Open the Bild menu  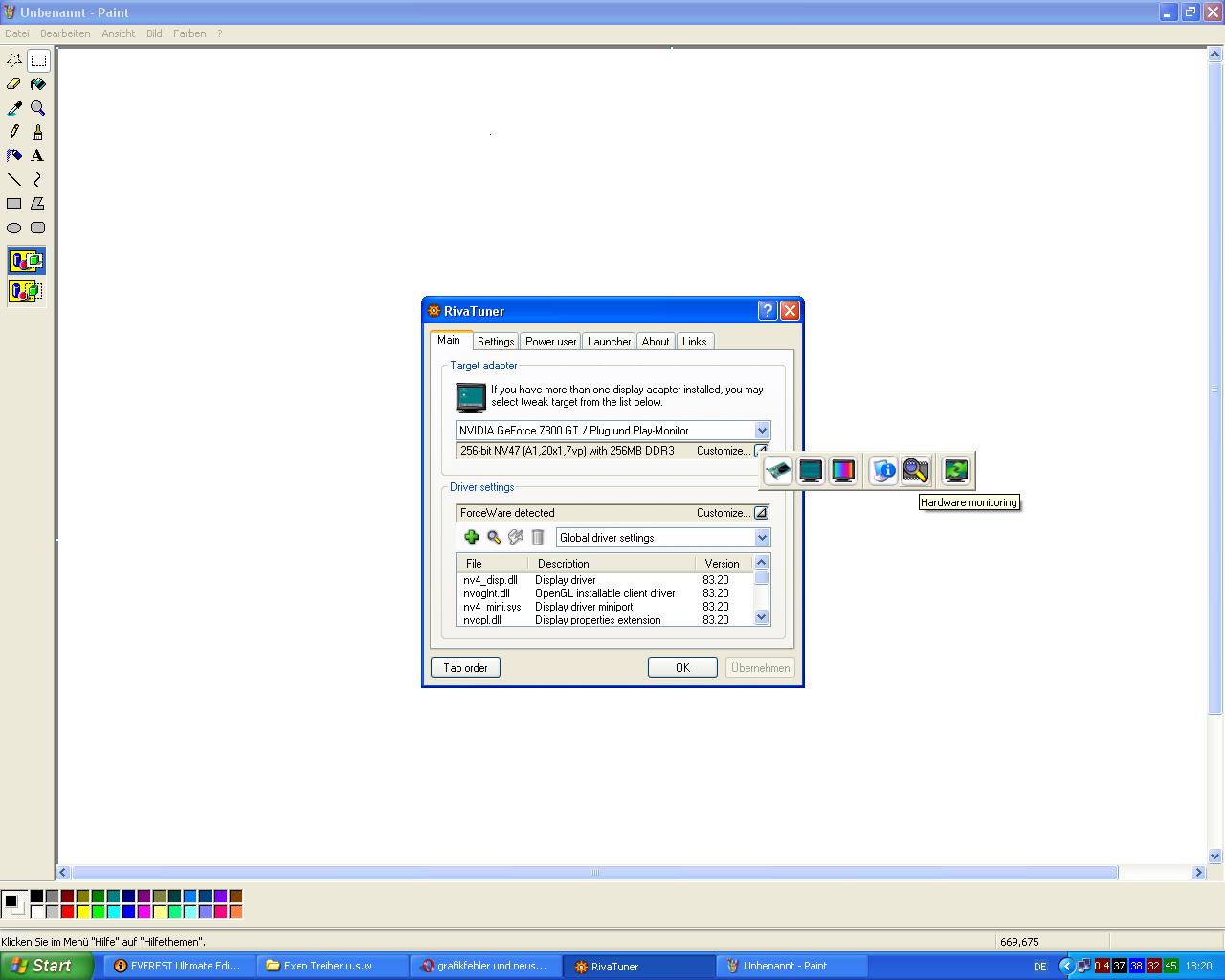coord(154,33)
